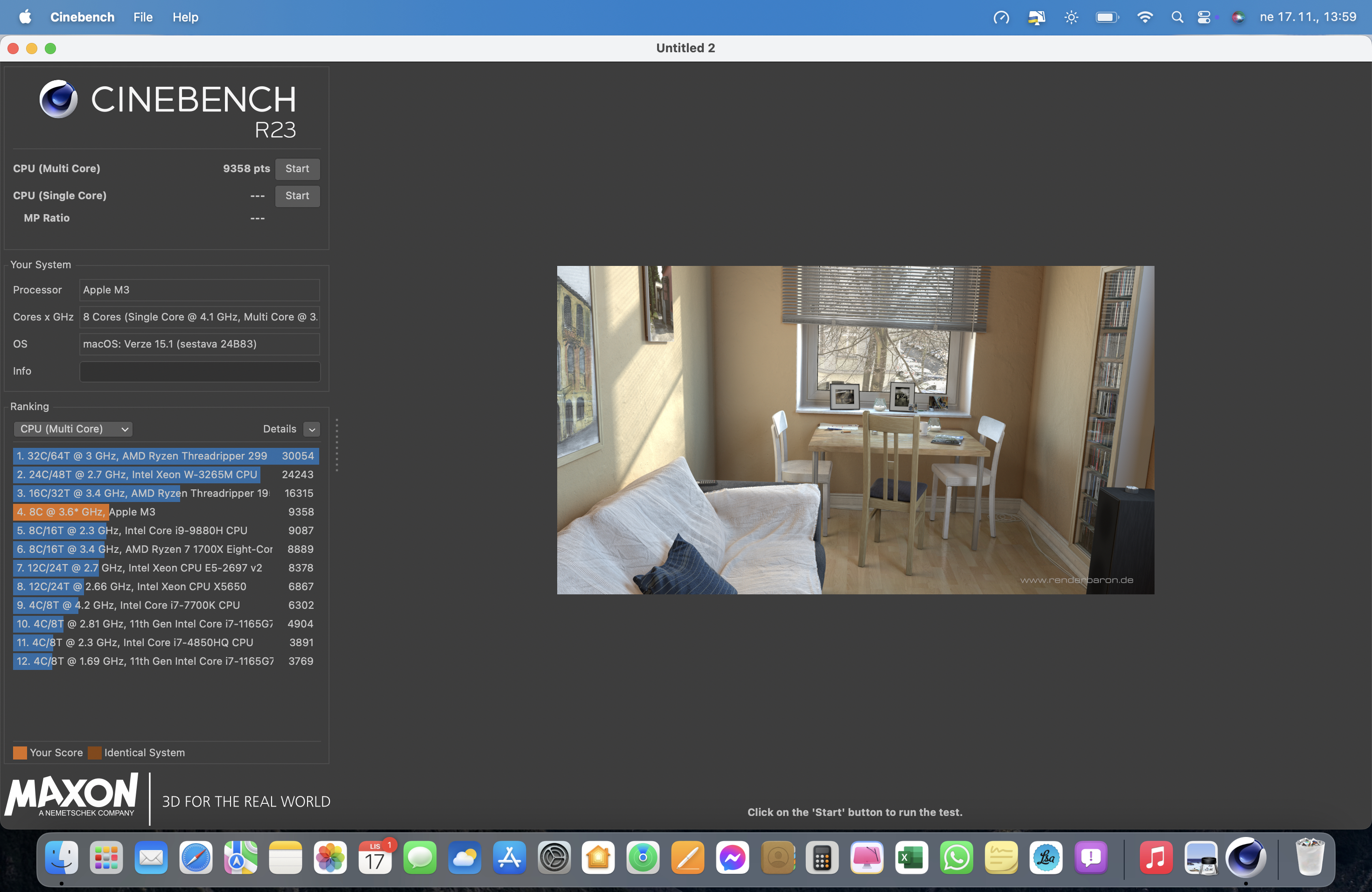1372x892 pixels.
Task: Open WhatsApp from the Dock
Action: 956,858
